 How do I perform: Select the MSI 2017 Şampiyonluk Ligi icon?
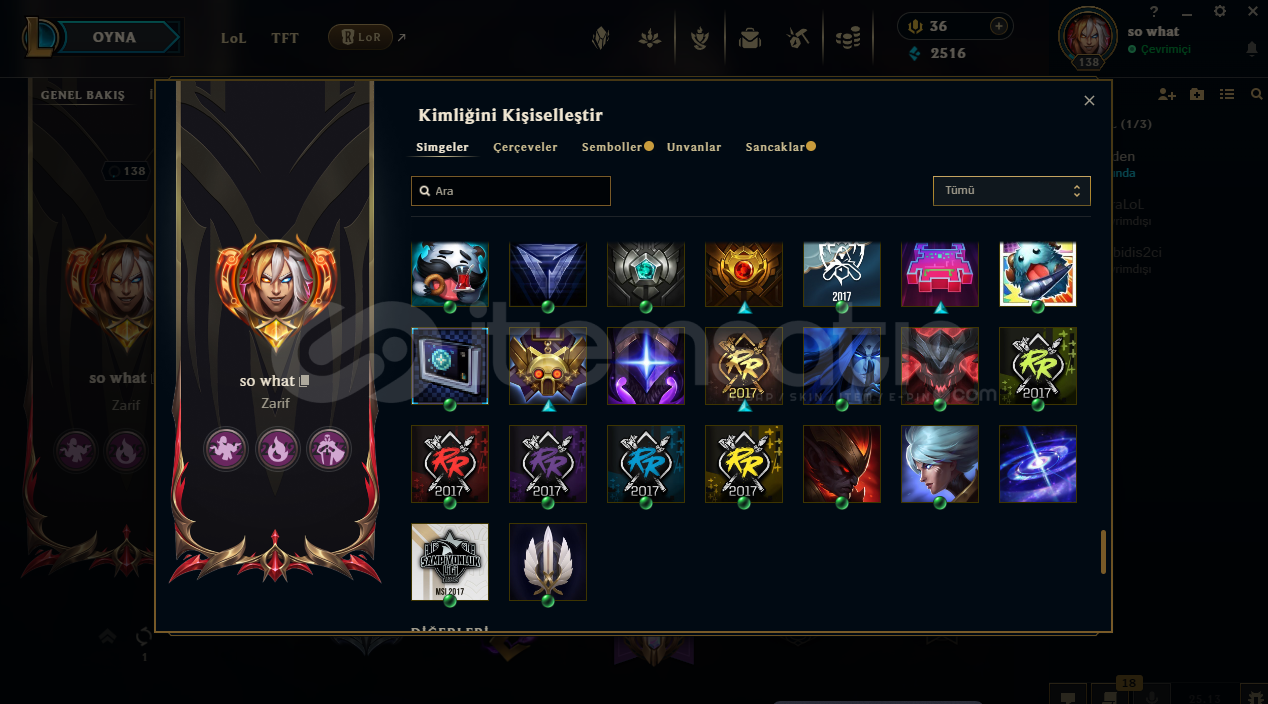pyautogui.click(x=450, y=562)
